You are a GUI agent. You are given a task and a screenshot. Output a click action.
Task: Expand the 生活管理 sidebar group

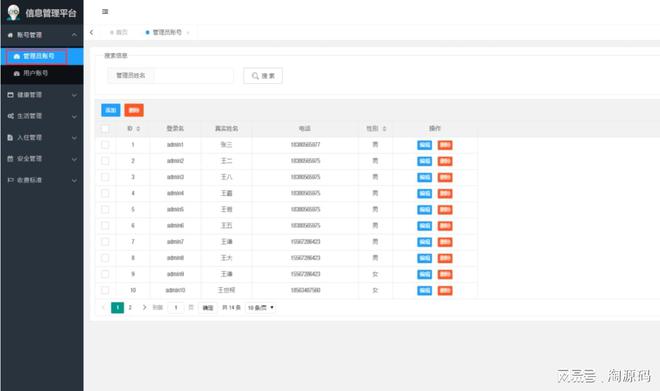click(x=42, y=116)
